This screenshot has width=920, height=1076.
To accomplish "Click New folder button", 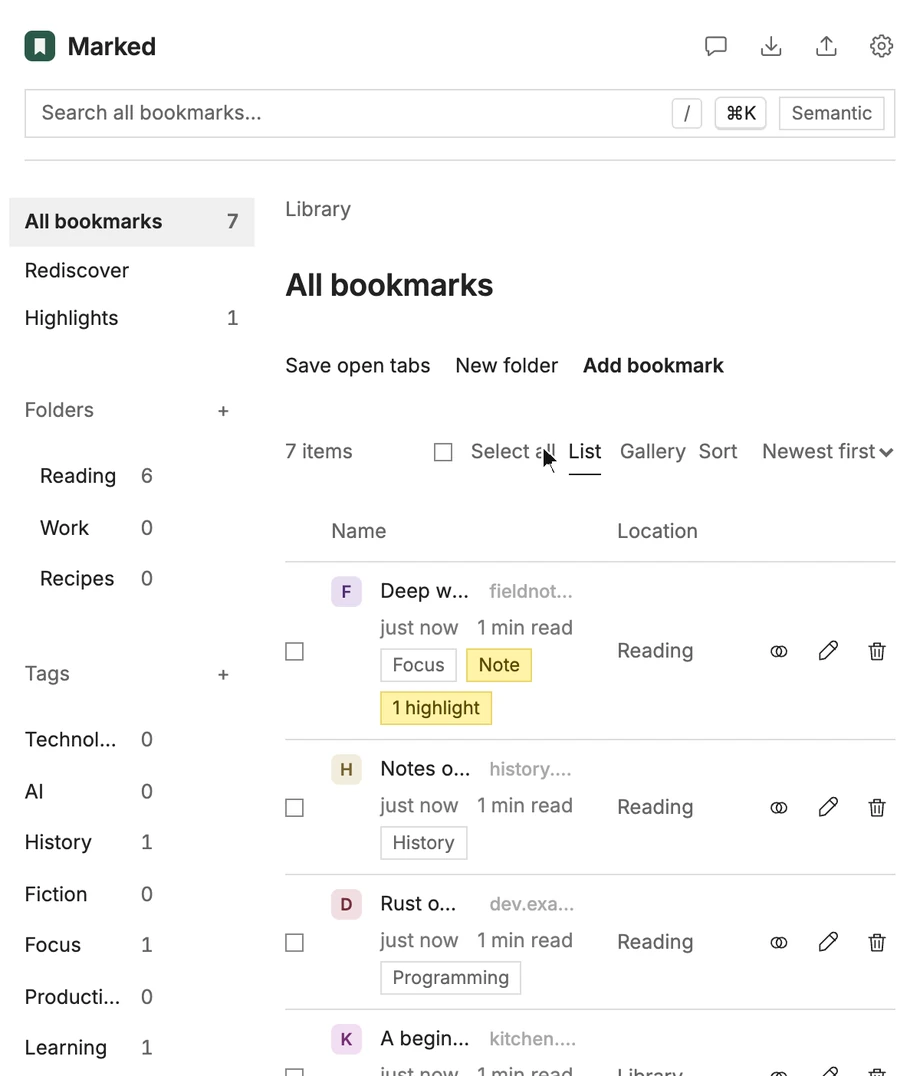I will point(506,366).
